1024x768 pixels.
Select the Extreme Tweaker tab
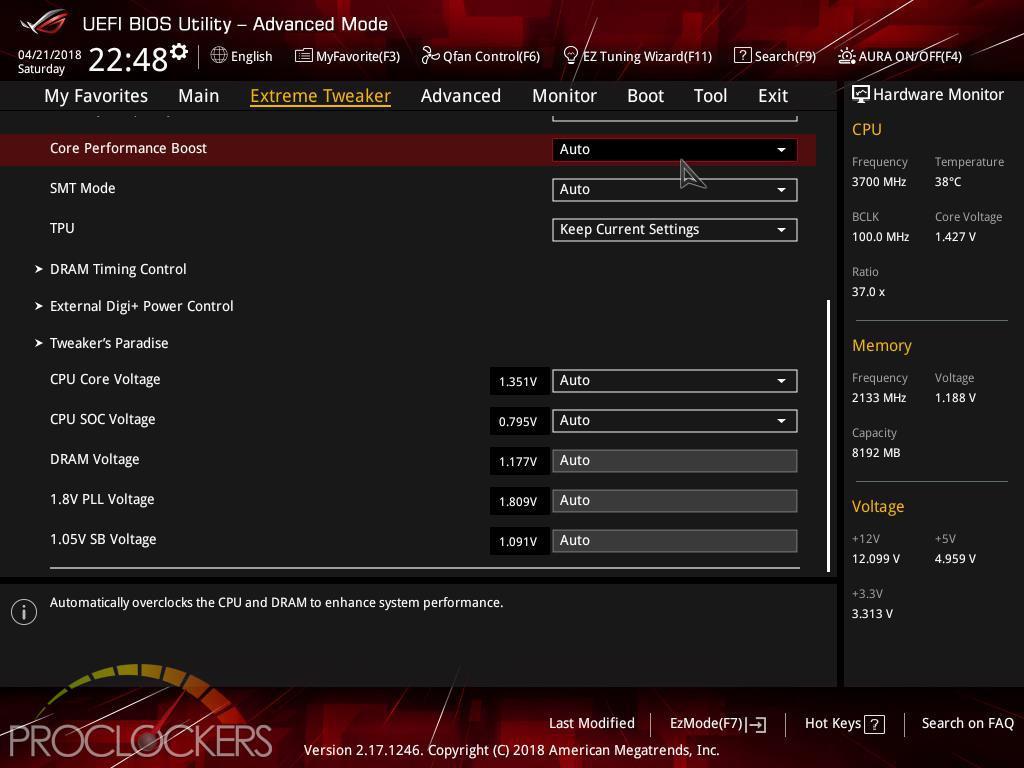[321, 96]
